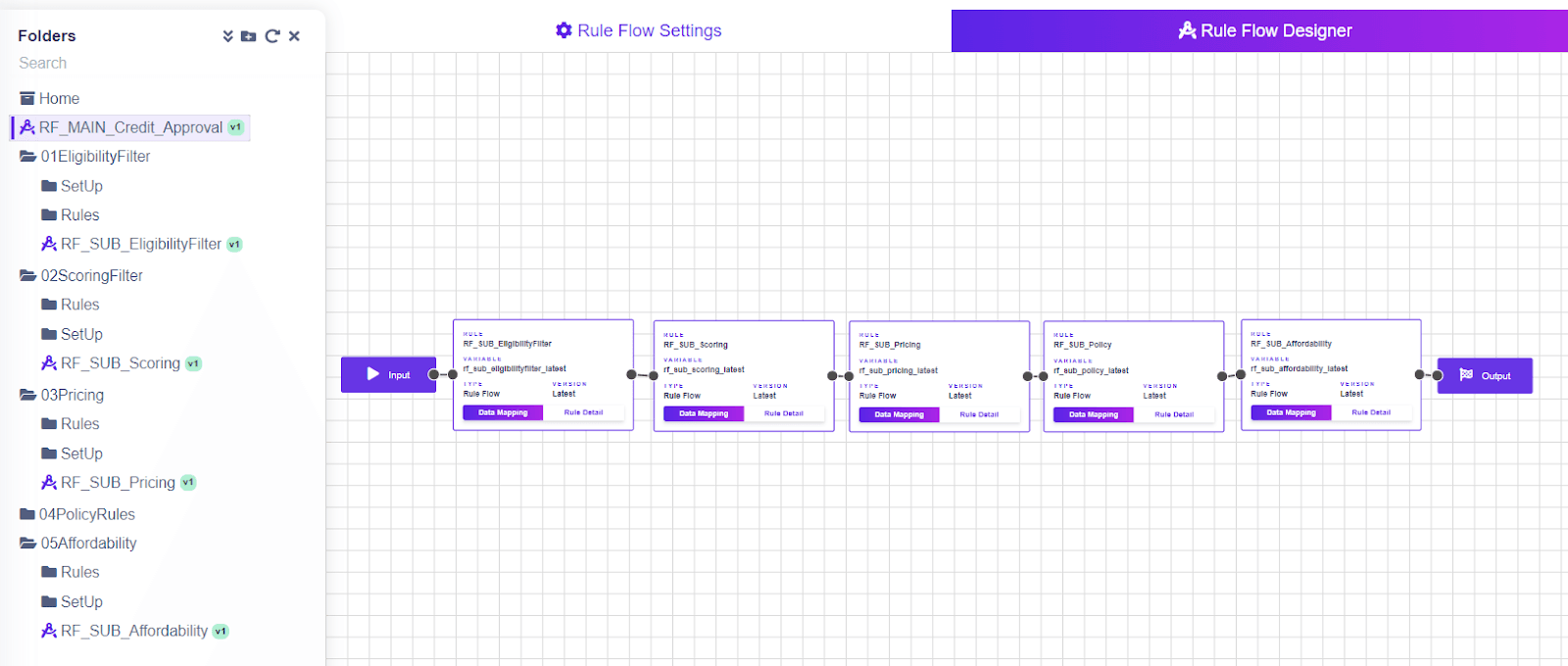This screenshot has width=1568, height=666.
Task: Open RF_SUB_EligibilityFilter rule flow in tree
Action: tap(131, 245)
